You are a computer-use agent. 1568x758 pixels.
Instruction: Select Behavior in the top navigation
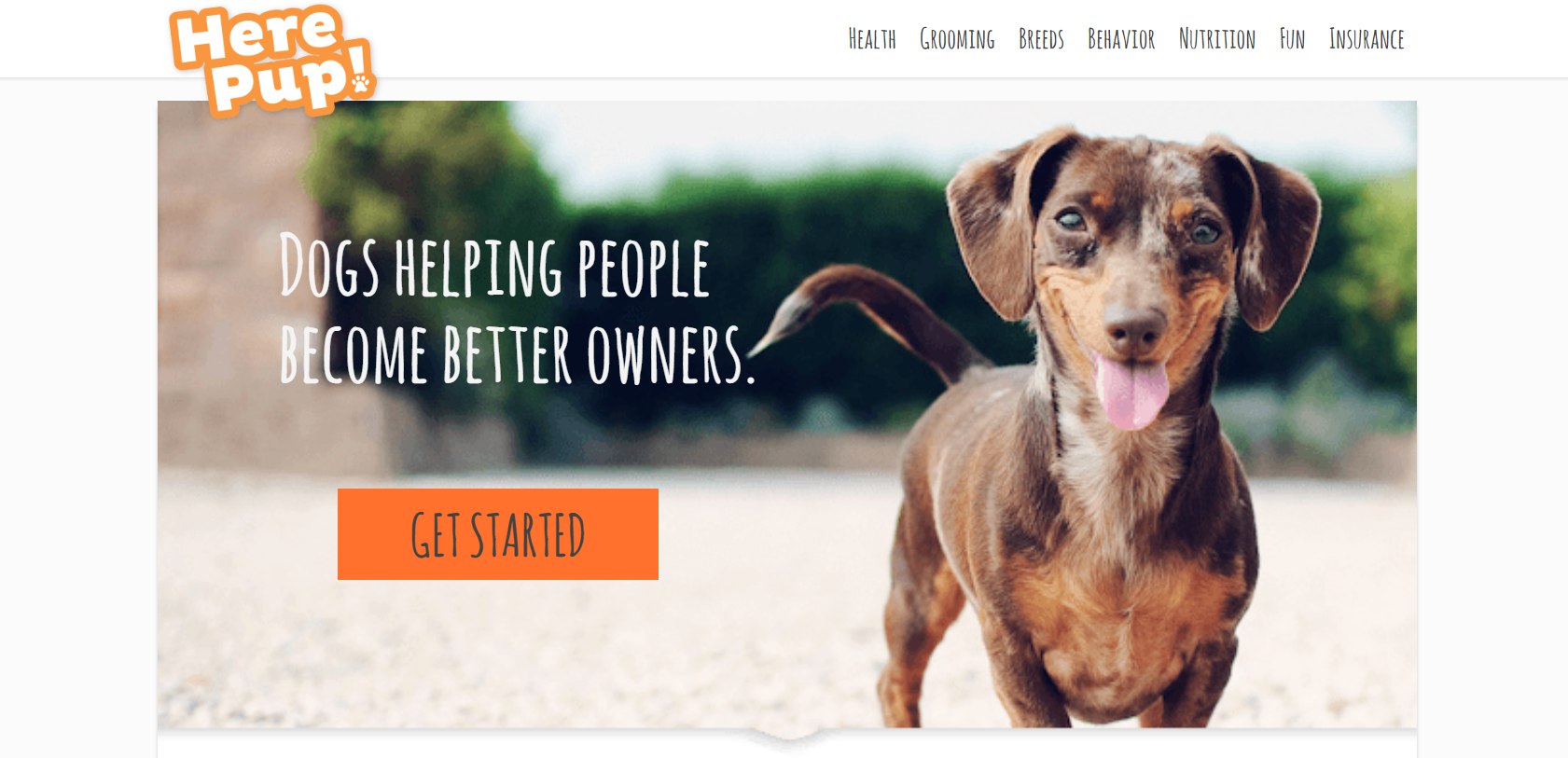1121,39
